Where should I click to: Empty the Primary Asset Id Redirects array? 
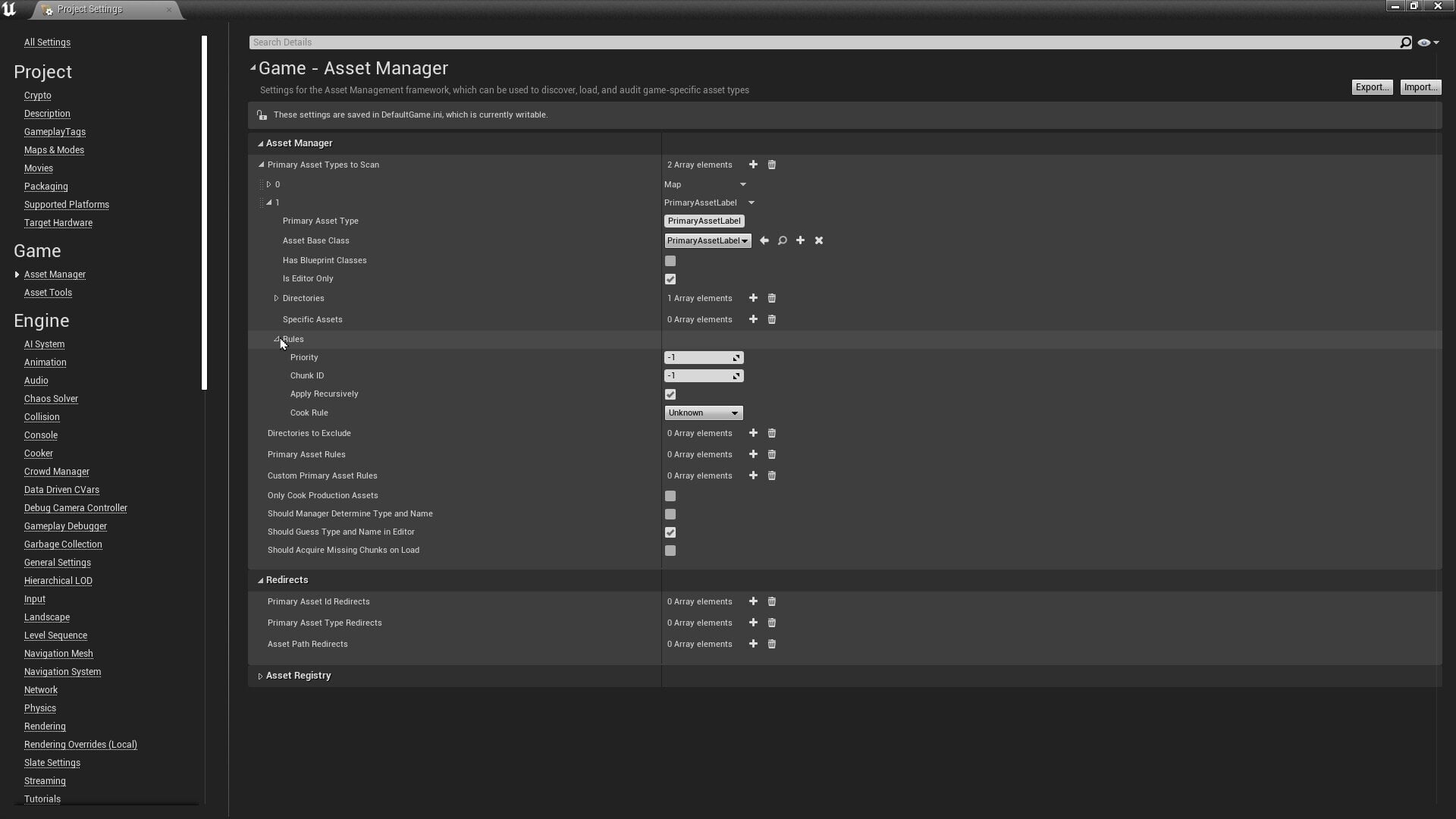(772, 601)
